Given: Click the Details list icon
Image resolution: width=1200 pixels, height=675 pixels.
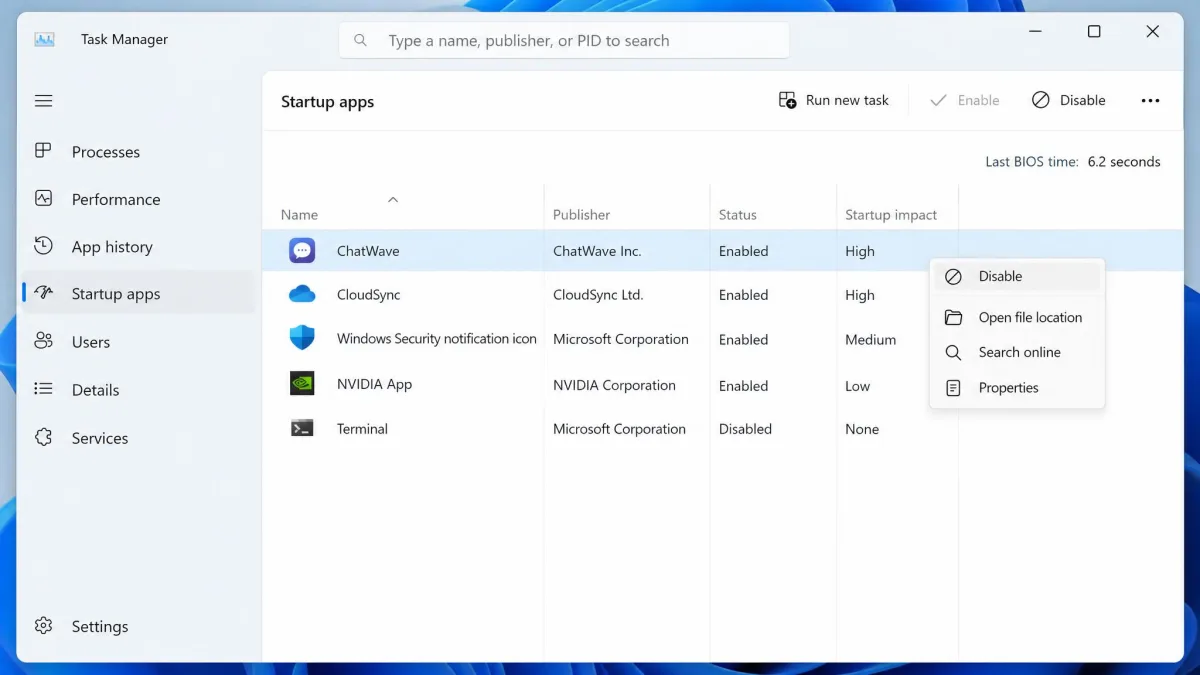Looking at the screenshot, I should [x=43, y=389].
